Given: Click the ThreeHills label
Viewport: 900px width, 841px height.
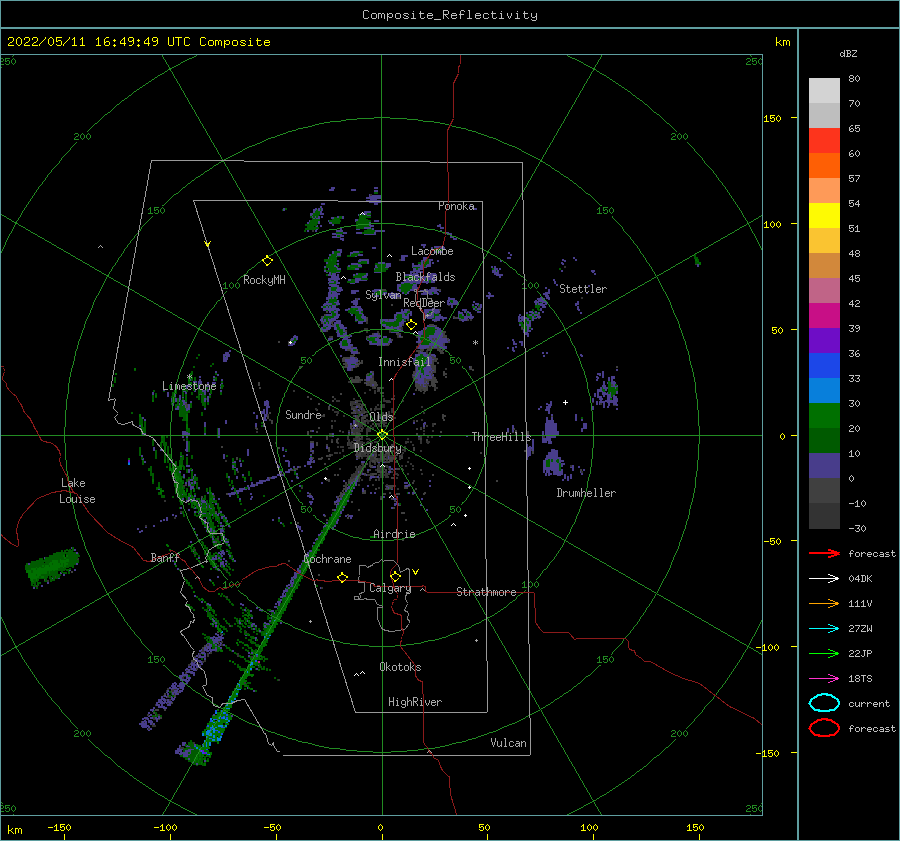Looking at the screenshot, I should (x=502, y=437).
